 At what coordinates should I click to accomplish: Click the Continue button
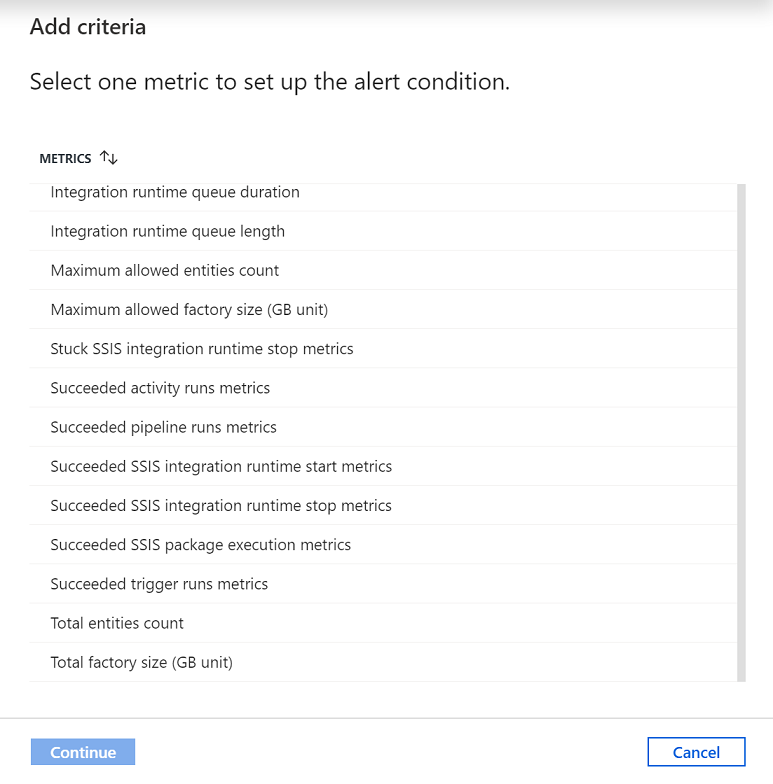83,752
